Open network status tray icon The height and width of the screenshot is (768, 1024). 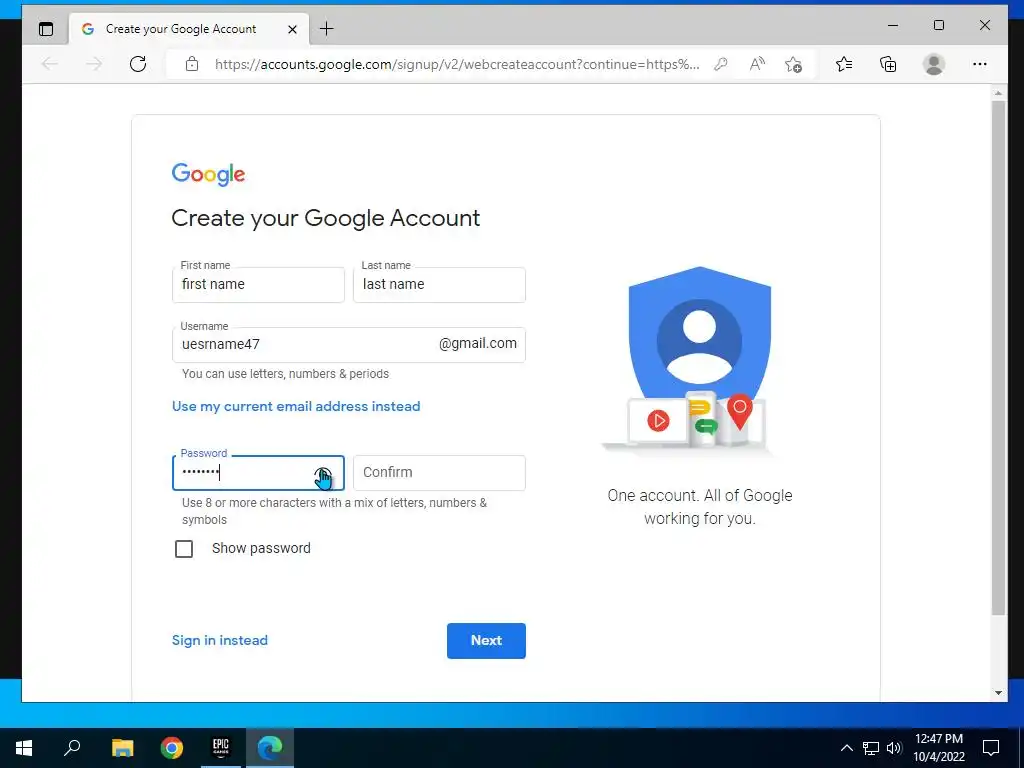(871, 748)
